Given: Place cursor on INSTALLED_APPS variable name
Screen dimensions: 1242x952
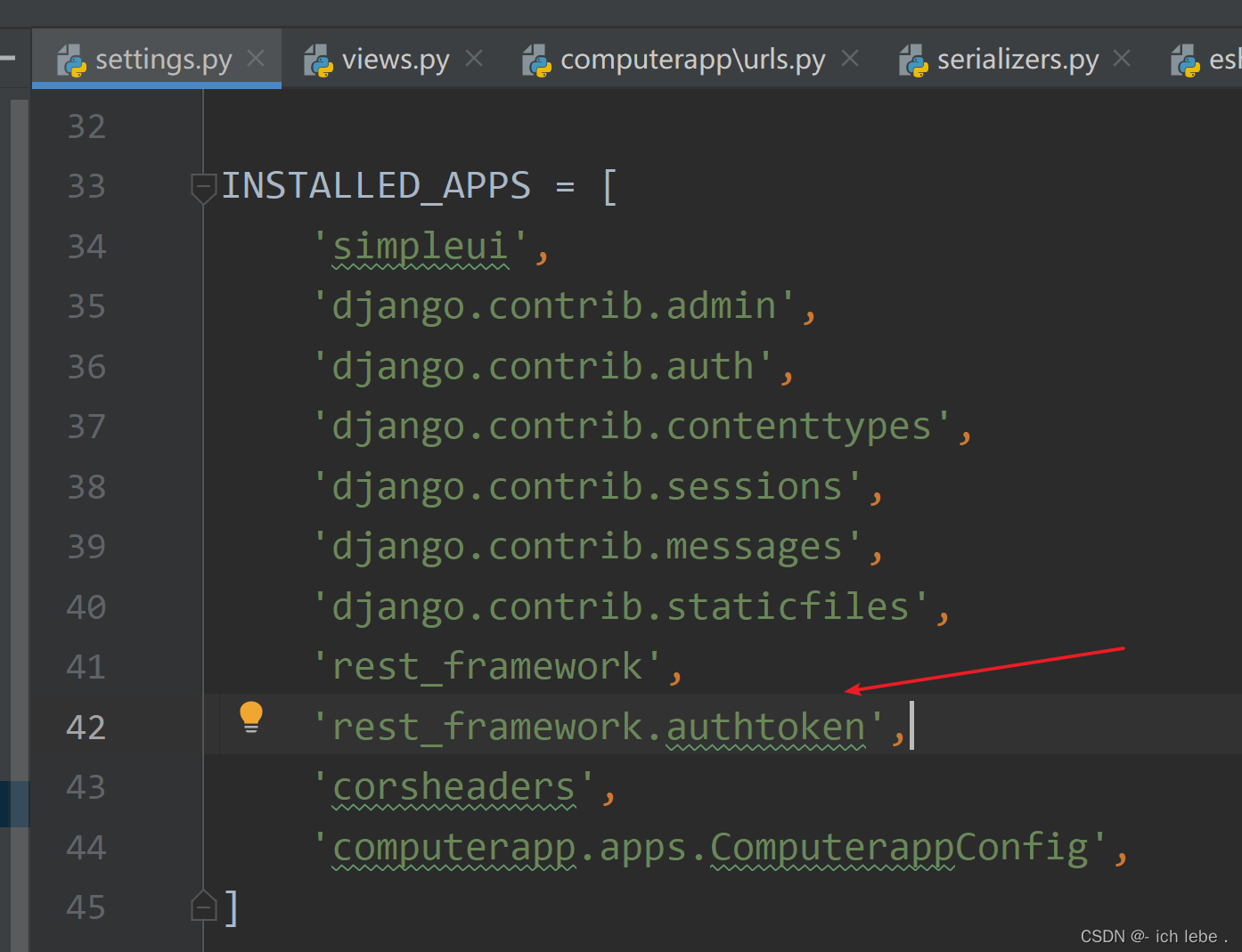Looking at the screenshot, I should 376,186.
